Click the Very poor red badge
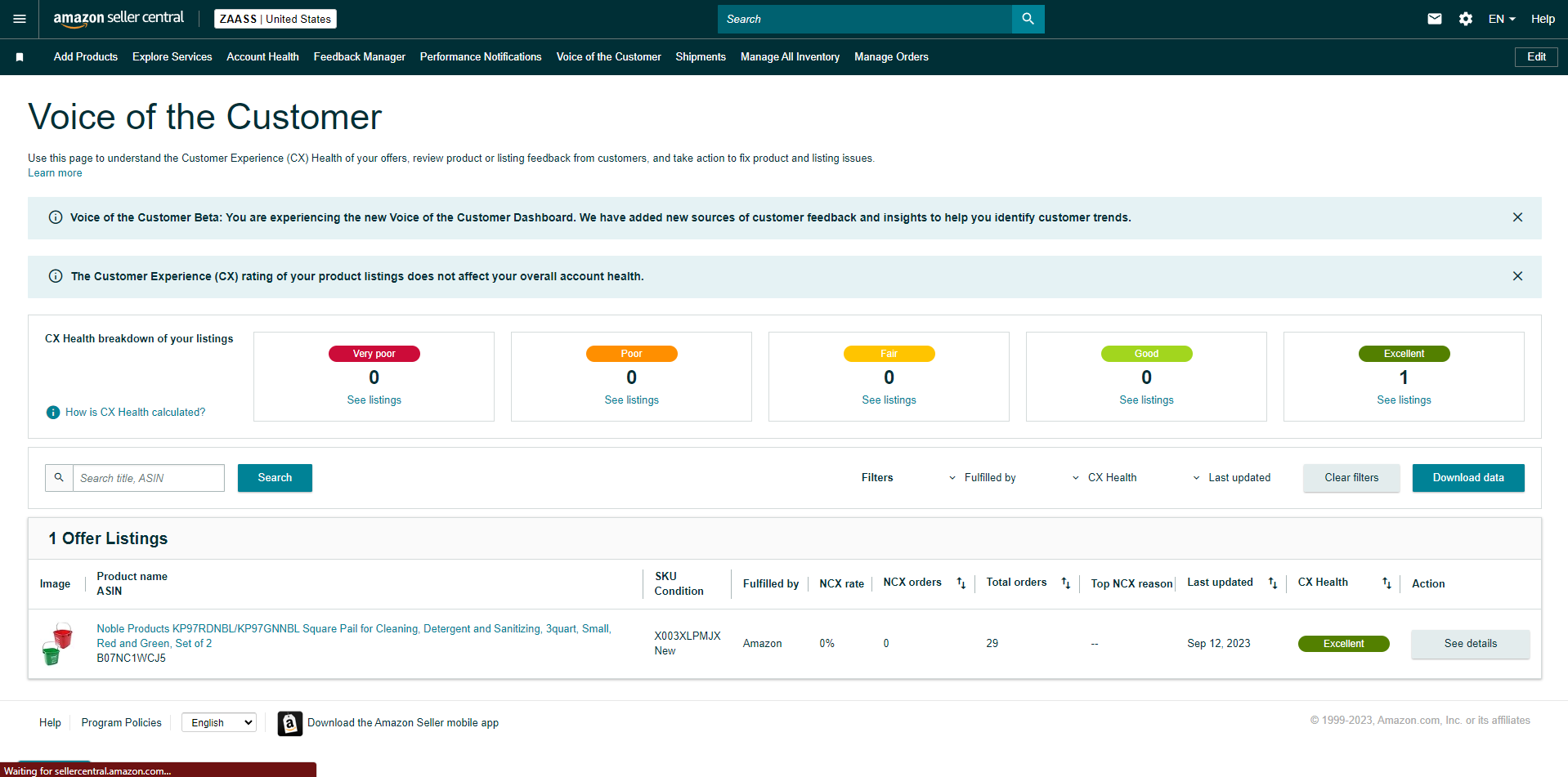 [x=374, y=354]
